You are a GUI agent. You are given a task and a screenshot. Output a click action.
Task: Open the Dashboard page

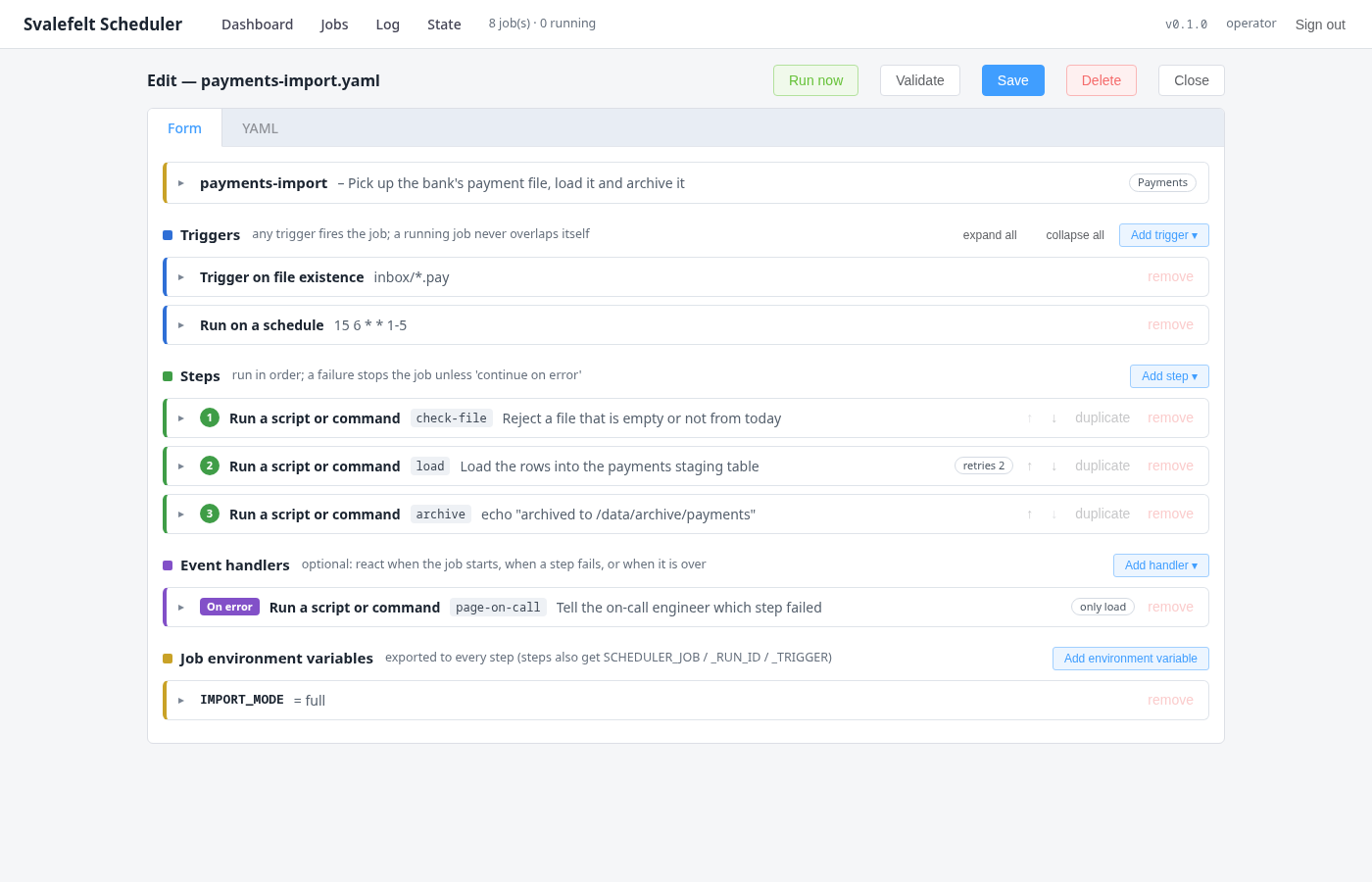(x=257, y=24)
